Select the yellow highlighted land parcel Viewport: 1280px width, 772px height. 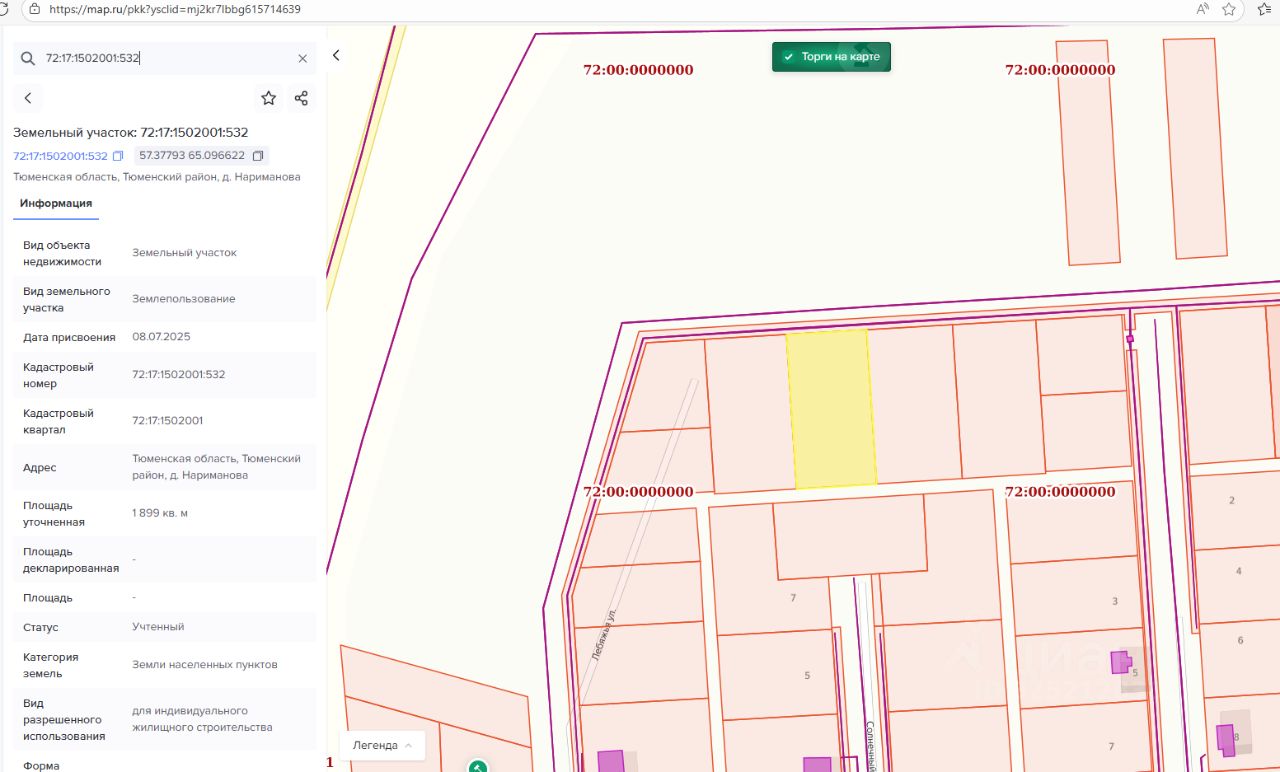point(831,410)
